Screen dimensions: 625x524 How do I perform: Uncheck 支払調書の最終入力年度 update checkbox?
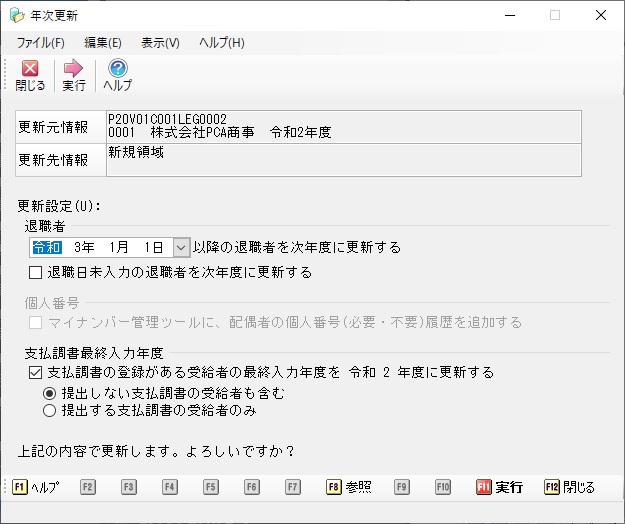click(x=37, y=372)
